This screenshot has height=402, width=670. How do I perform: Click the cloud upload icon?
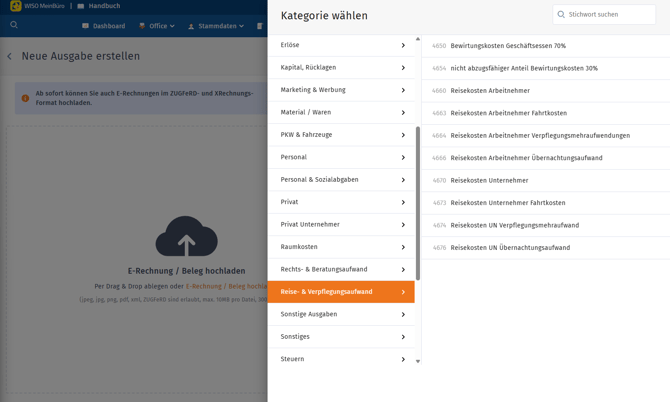pos(186,238)
